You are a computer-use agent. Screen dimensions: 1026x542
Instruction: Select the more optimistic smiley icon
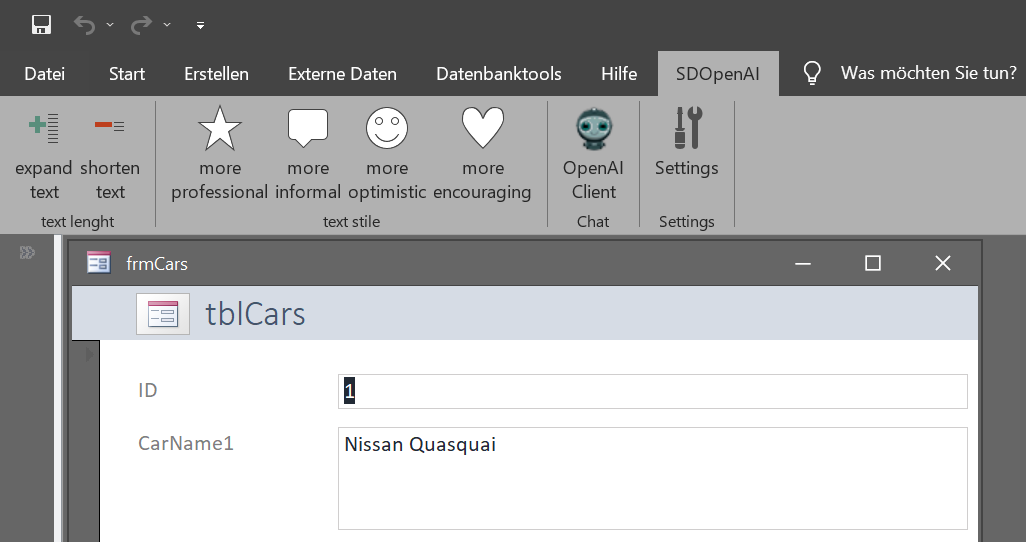pos(387,128)
